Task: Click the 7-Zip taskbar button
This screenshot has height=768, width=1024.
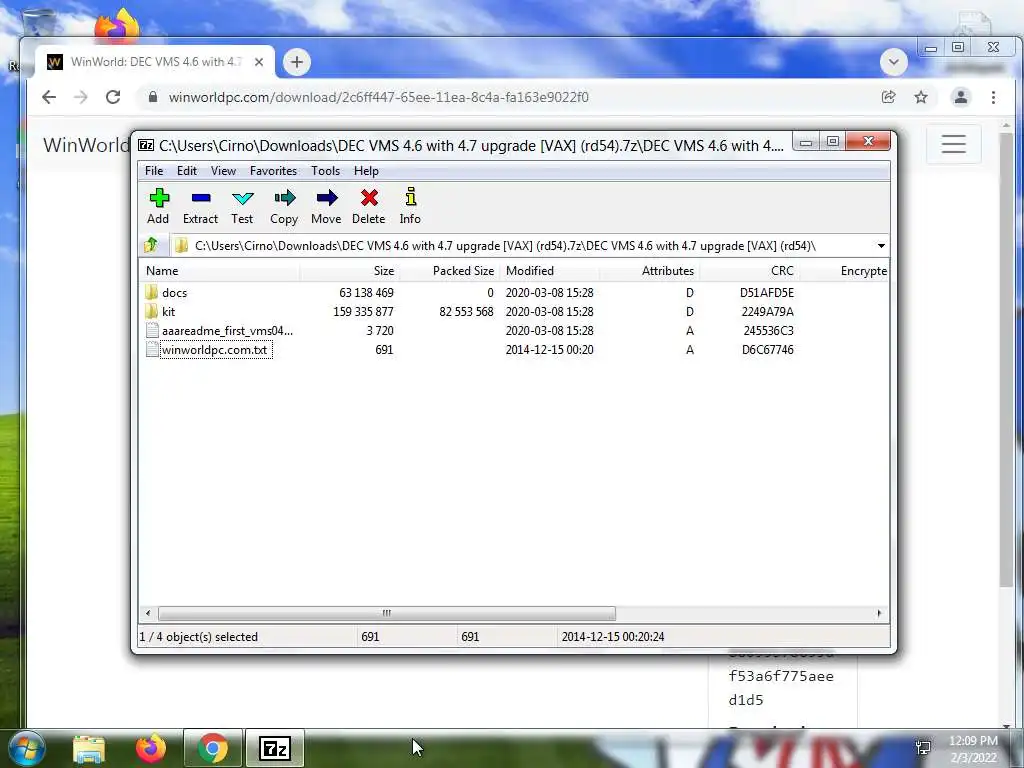Action: (x=275, y=749)
